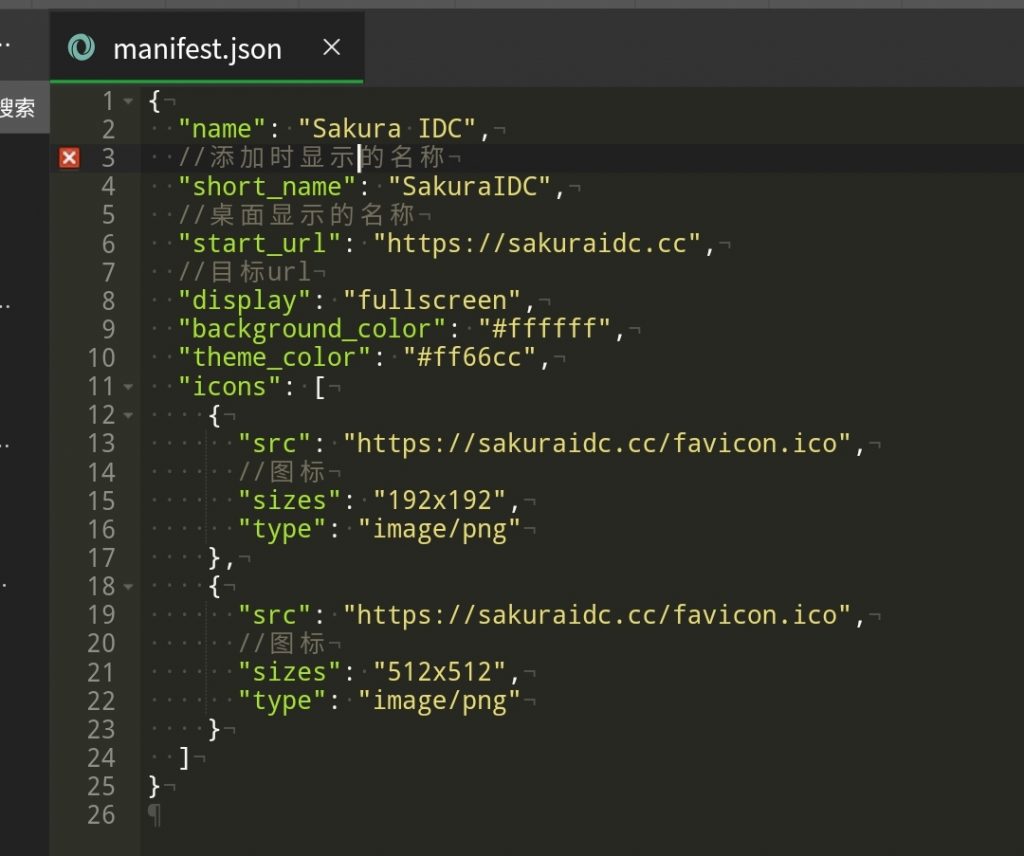Select the manifest.json editor tab
Screen dimensions: 1024x856
(x=197, y=49)
